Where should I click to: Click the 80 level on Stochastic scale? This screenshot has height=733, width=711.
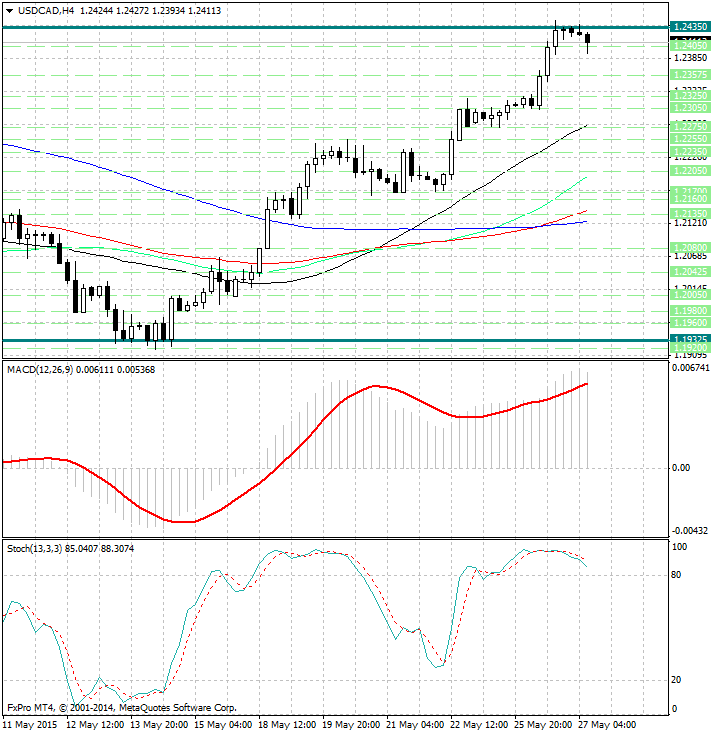click(x=676, y=575)
